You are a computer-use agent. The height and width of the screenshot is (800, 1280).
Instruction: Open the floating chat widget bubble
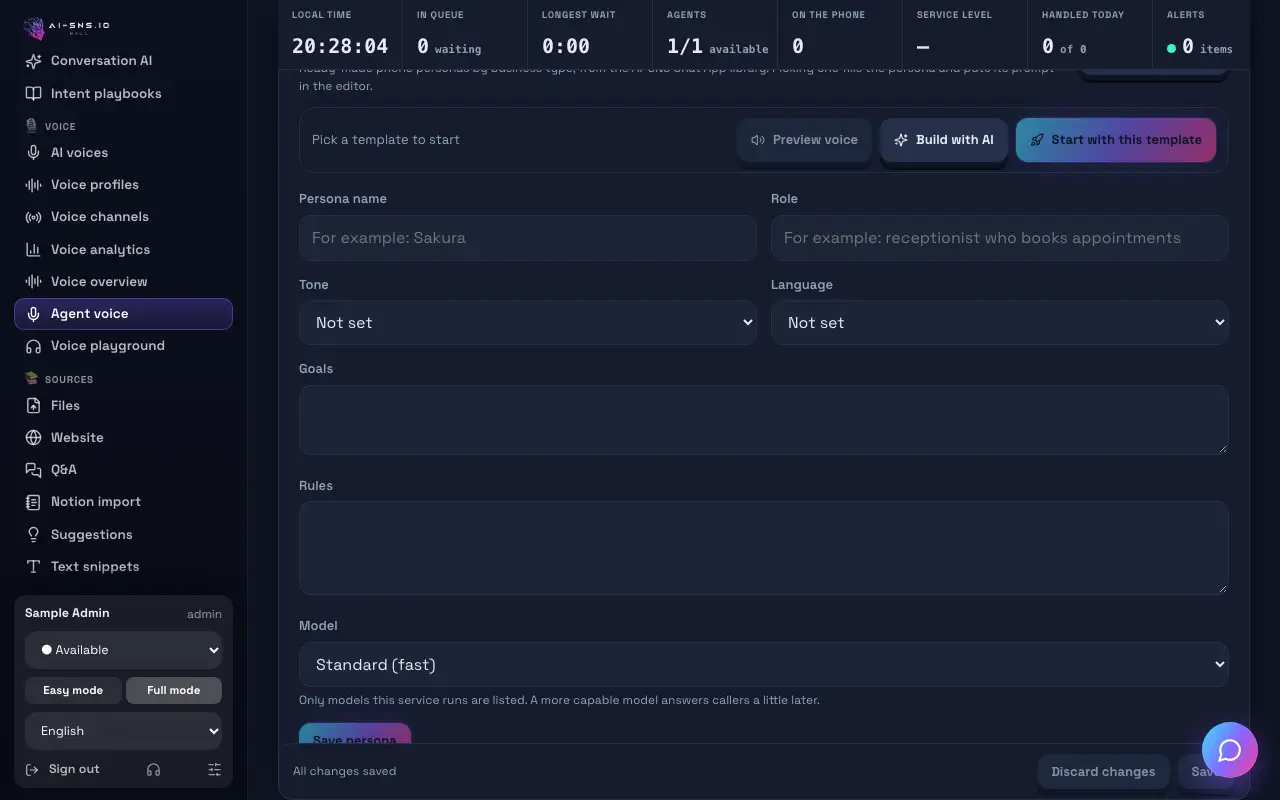1229,751
